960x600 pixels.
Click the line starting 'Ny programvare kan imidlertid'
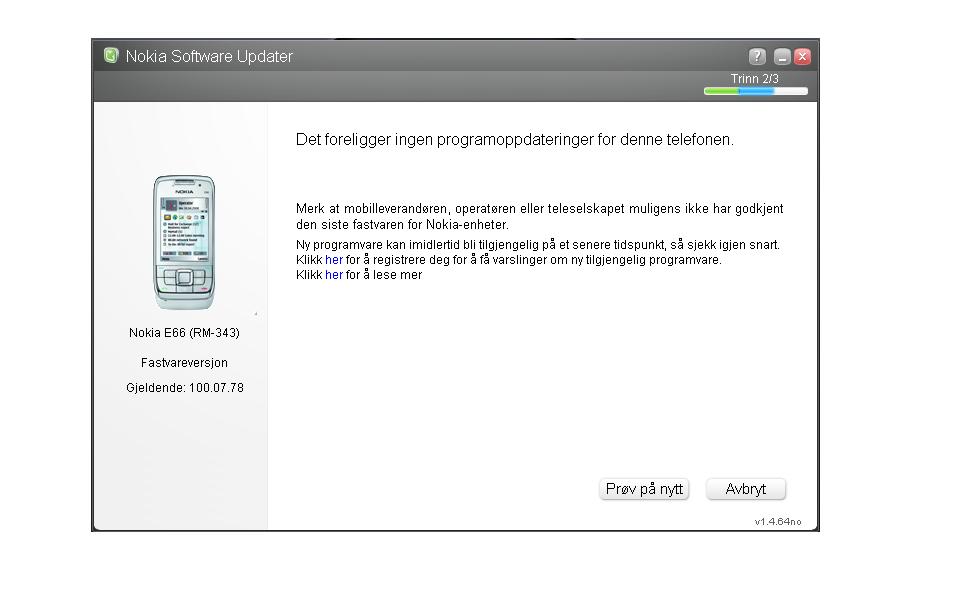(538, 245)
